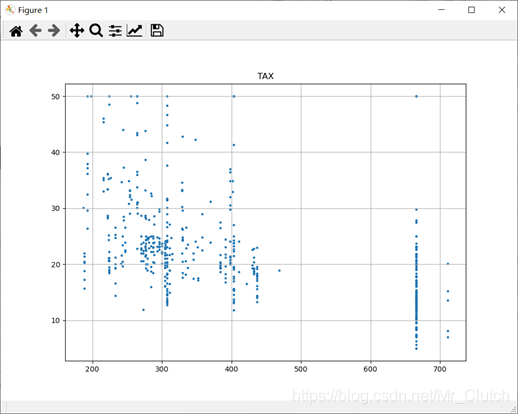518x414 pixels.
Task: Click the Figure 1 window title text
Action: pos(33,10)
